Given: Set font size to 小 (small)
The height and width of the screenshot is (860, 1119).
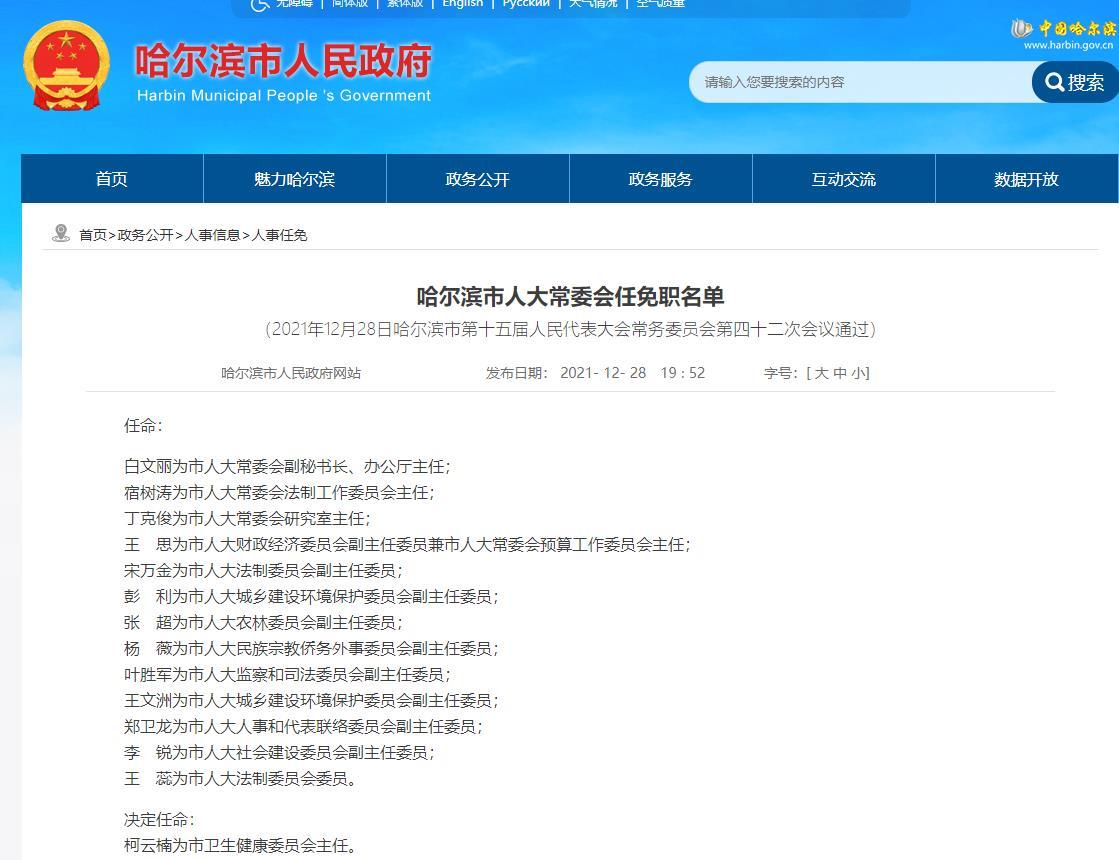Looking at the screenshot, I should (859, 373).
